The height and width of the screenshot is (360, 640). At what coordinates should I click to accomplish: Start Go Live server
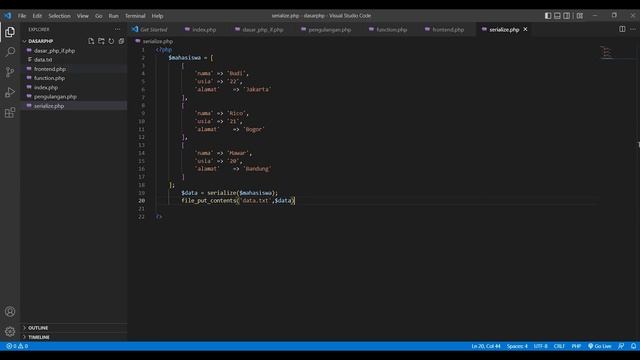click(x=600, y=346)
